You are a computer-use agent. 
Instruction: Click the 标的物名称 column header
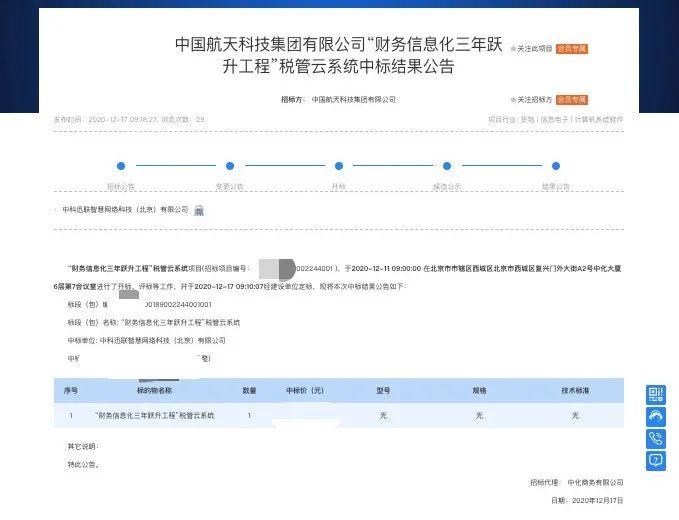click(x=155, y=391)
